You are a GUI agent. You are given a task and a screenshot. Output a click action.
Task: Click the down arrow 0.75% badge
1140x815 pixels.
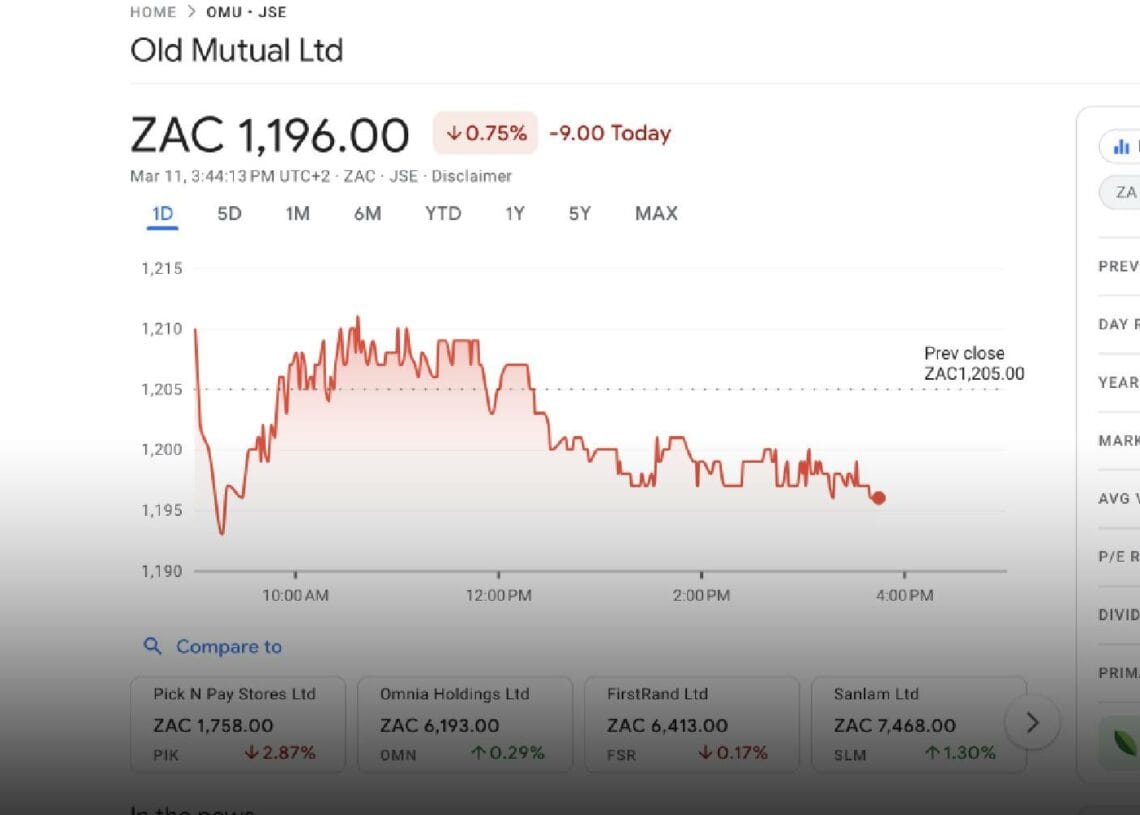tap(485, 133)
